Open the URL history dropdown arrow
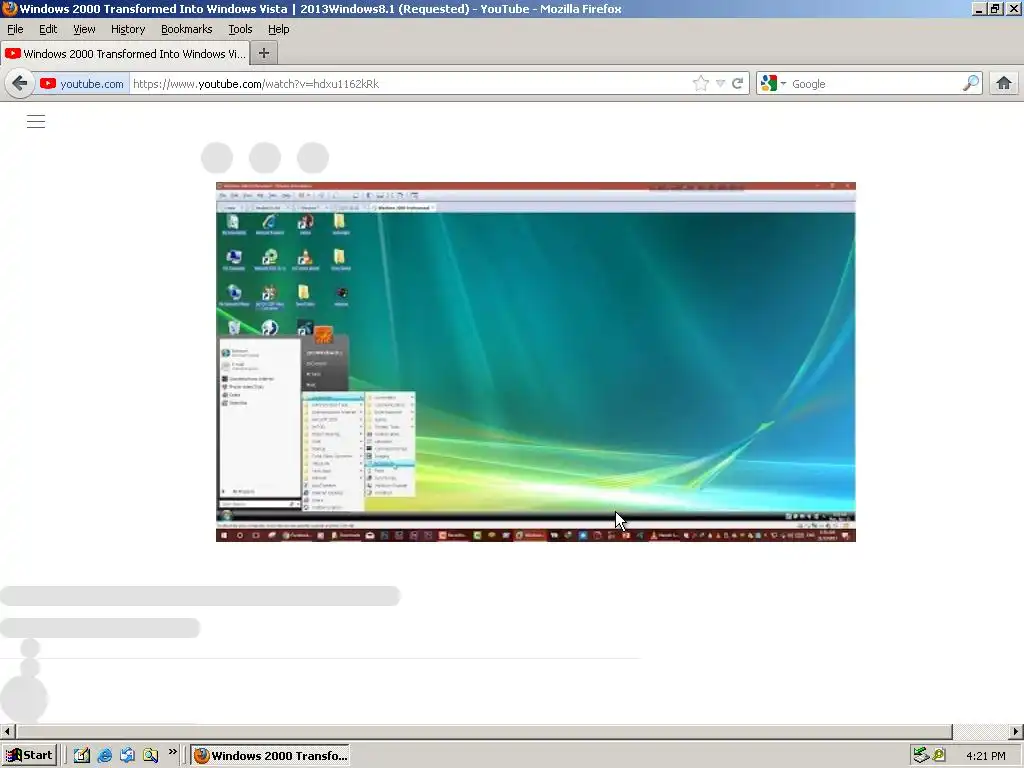 point(720,84)
